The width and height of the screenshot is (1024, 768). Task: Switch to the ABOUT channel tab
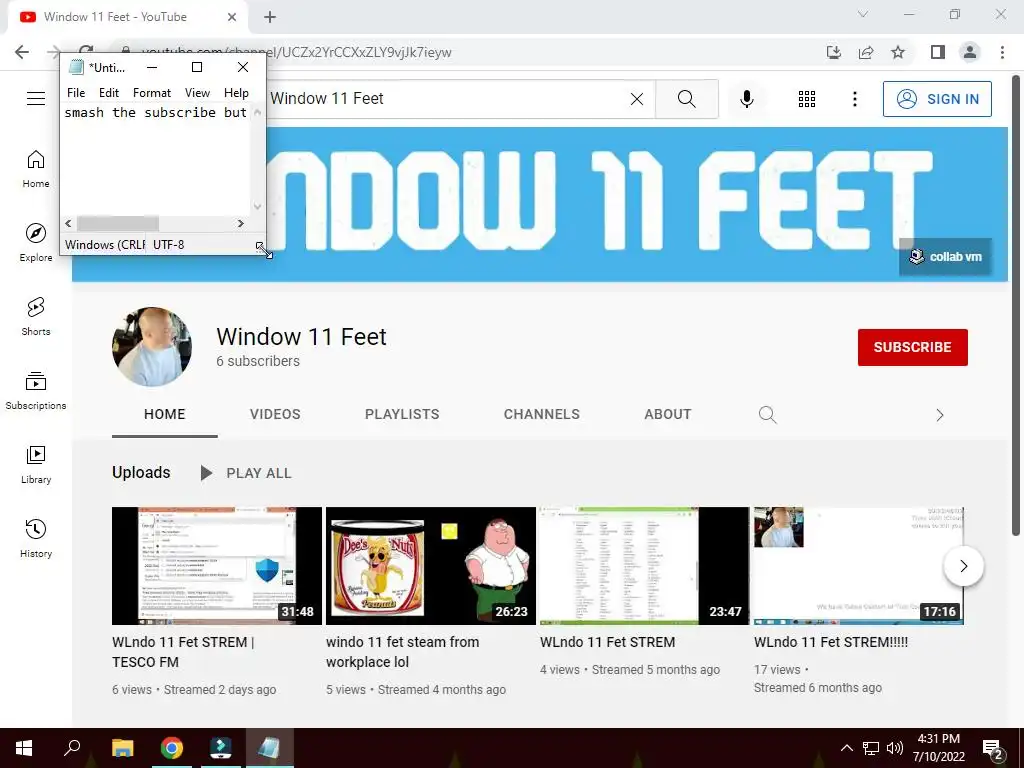(x=667, y=414)
